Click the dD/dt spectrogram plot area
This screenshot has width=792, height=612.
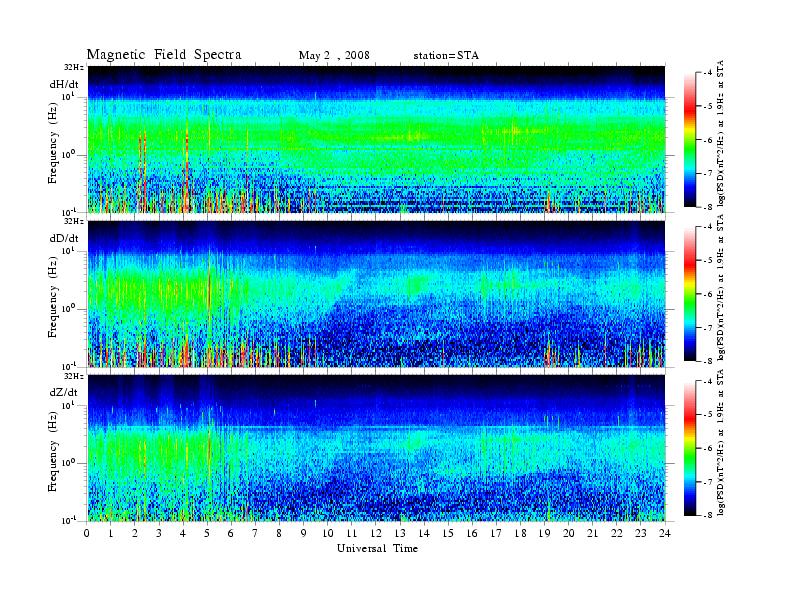click(376, 293)
